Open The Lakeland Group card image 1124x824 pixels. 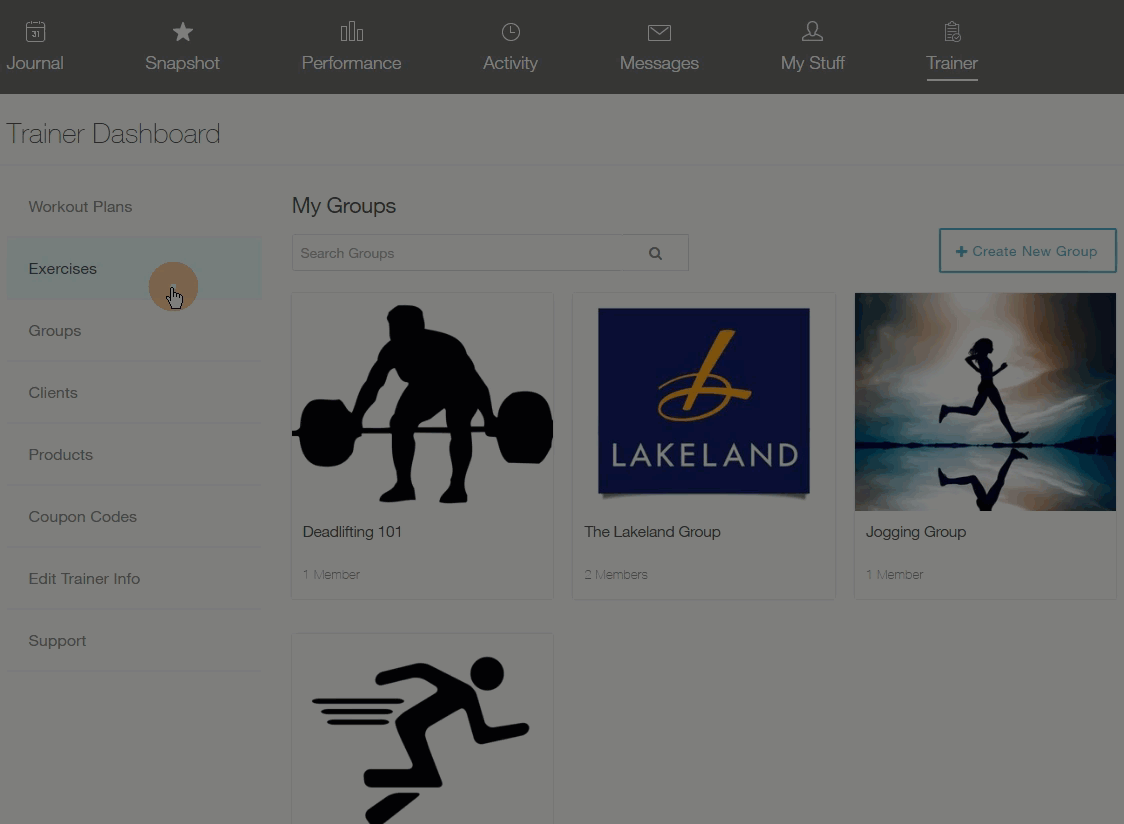tap(704, 402)
